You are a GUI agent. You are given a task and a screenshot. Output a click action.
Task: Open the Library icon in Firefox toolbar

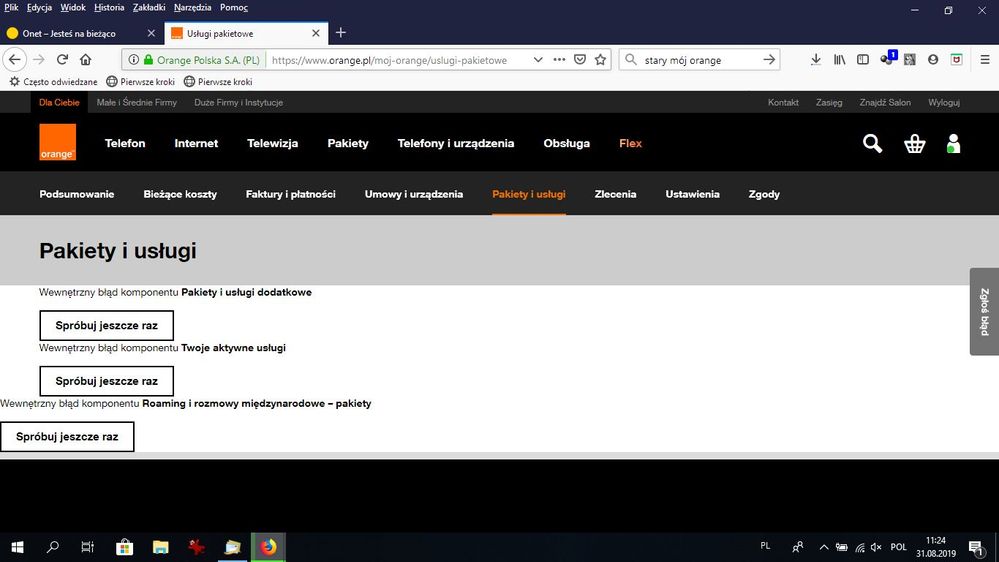pyautogui.click(x=840, y=60)
